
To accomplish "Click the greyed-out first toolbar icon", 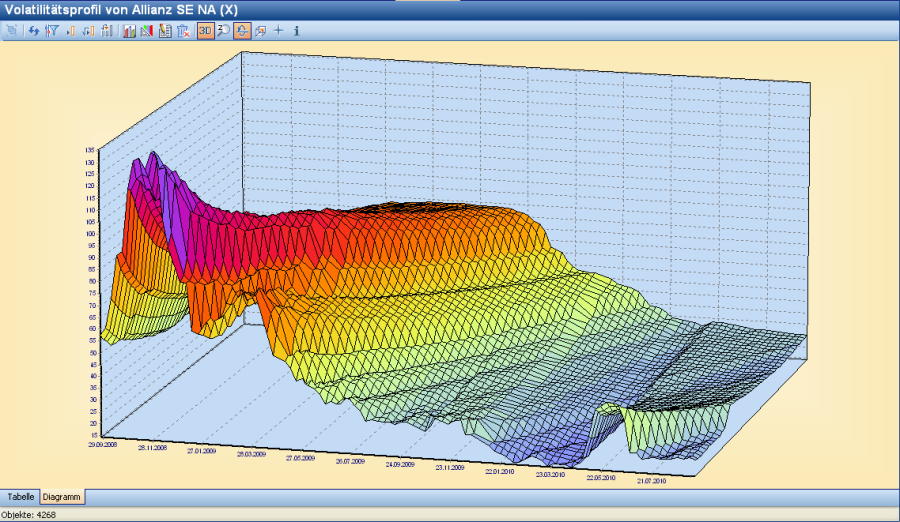I will point(12,31).
